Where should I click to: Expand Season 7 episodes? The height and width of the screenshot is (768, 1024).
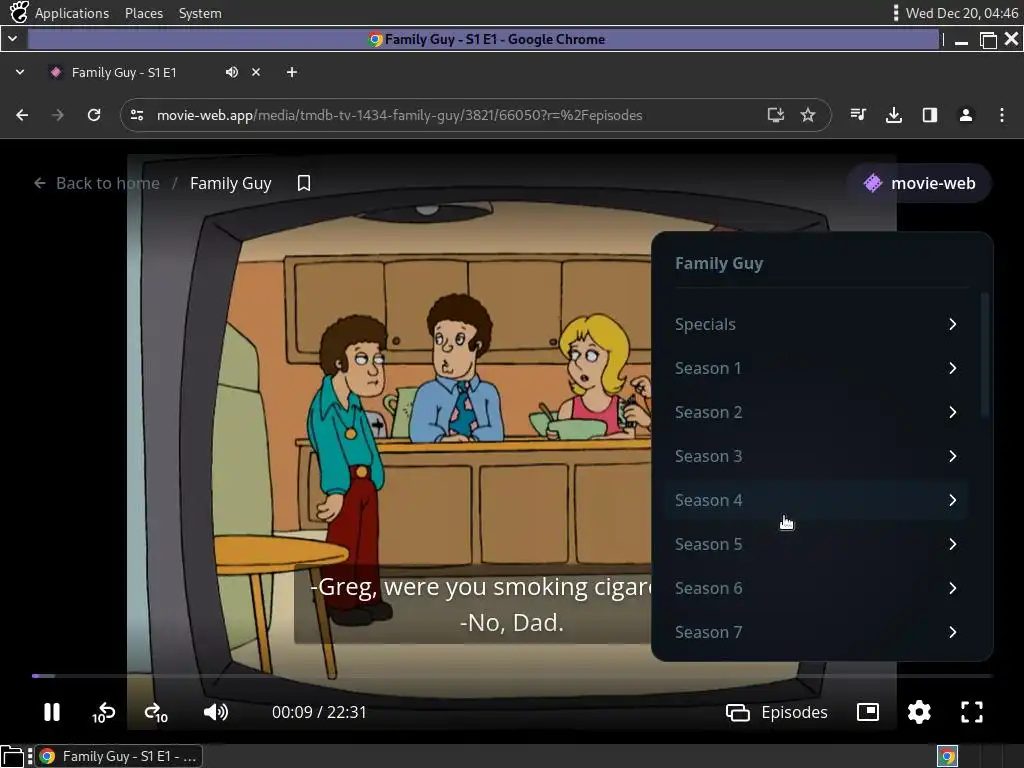tap(816, 632)
